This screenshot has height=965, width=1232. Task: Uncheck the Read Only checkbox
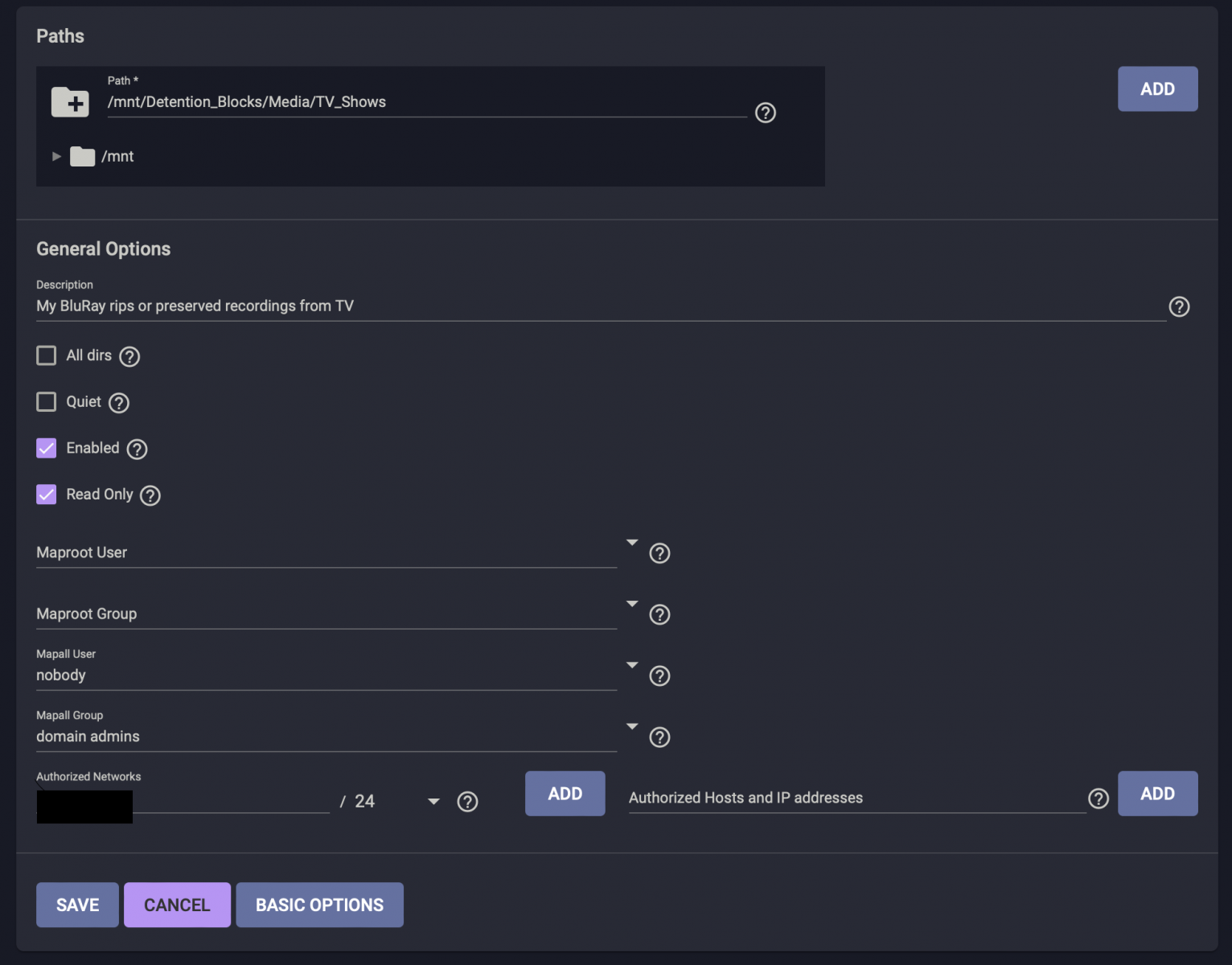click(x=47, y=495)
